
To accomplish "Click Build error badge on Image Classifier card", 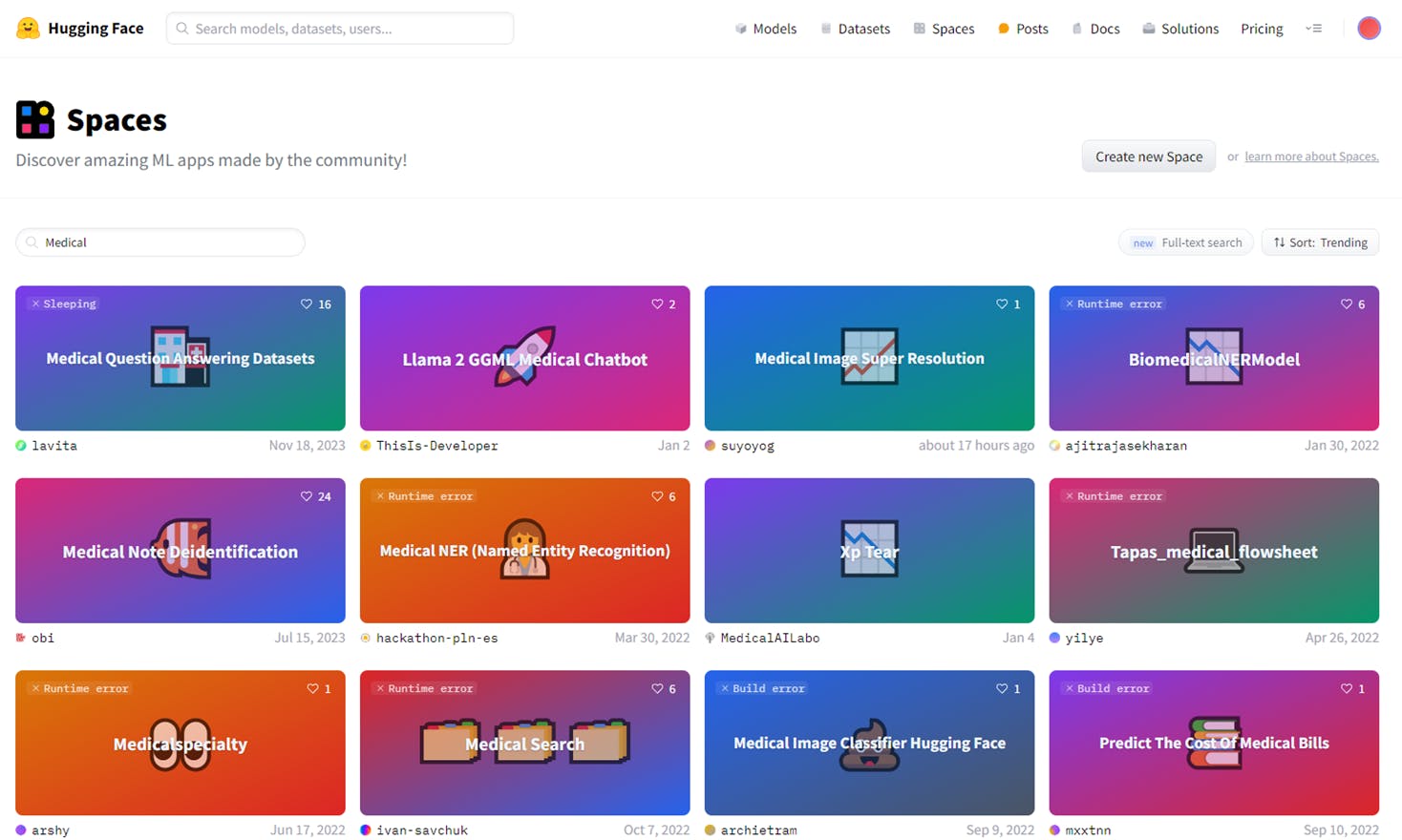I will pos(761,688).
